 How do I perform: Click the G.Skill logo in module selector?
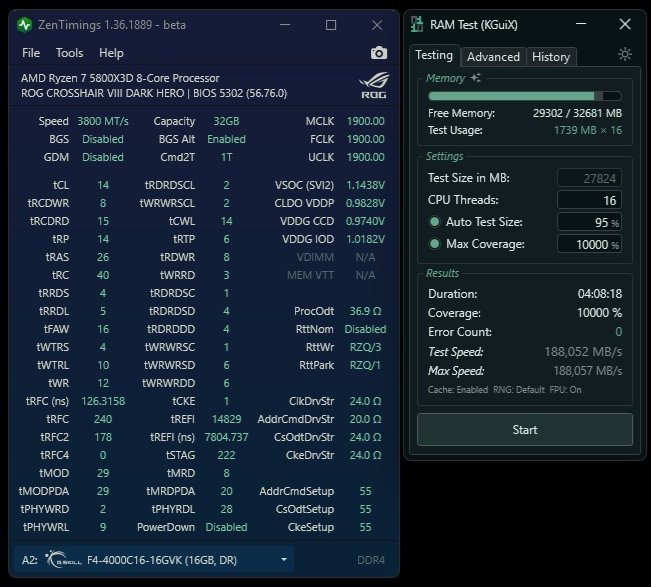click(64, 559)
